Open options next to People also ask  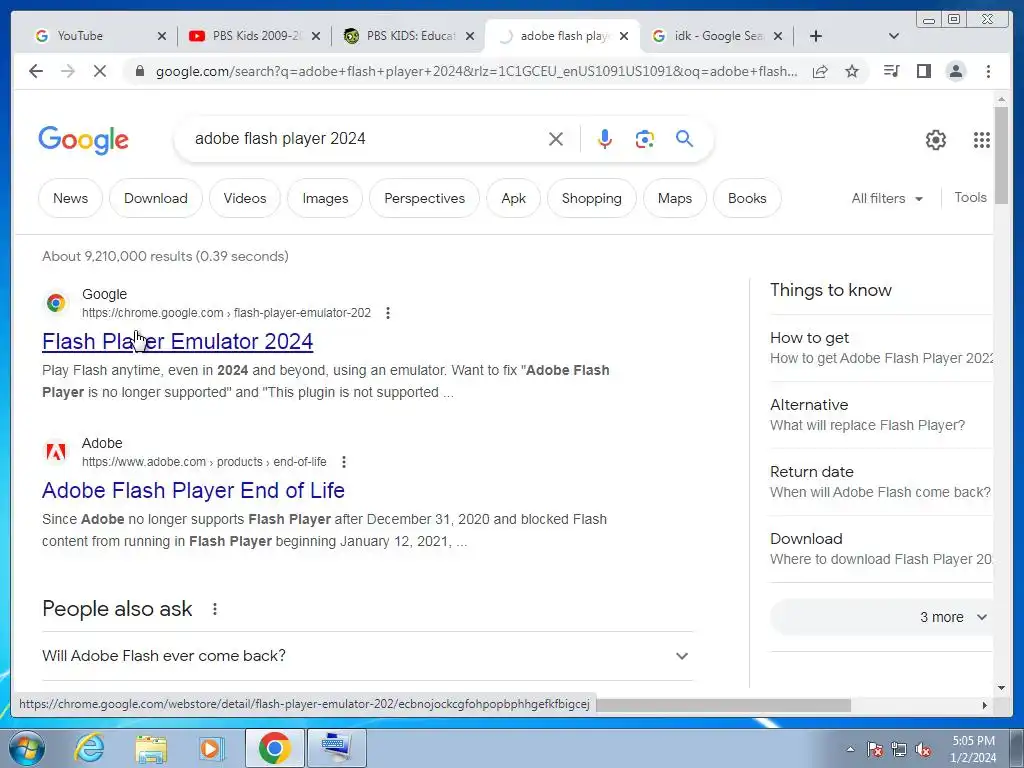click(x=215, y=609)
